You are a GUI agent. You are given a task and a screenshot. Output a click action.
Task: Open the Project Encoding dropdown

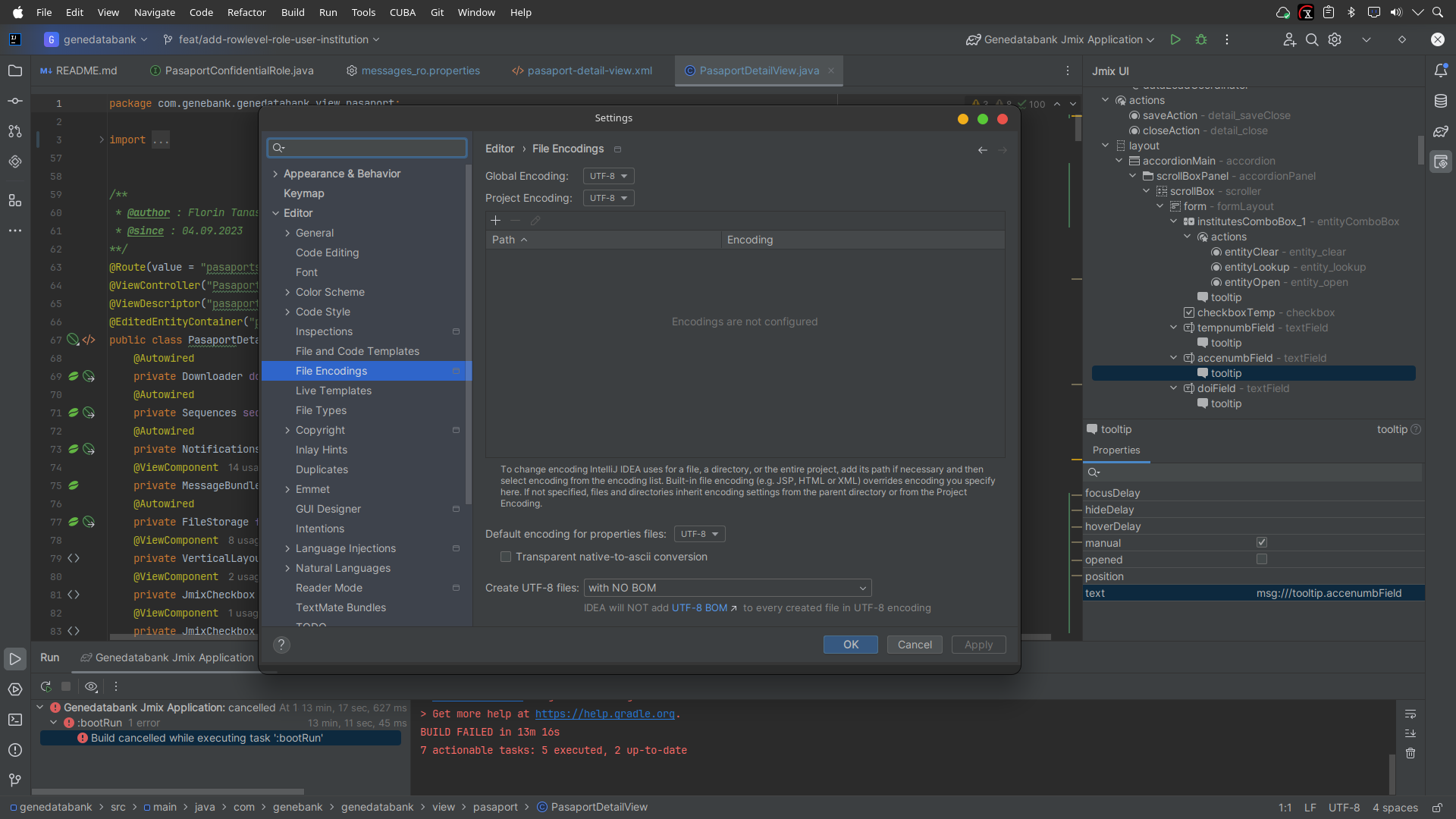[x=608, y=198]
